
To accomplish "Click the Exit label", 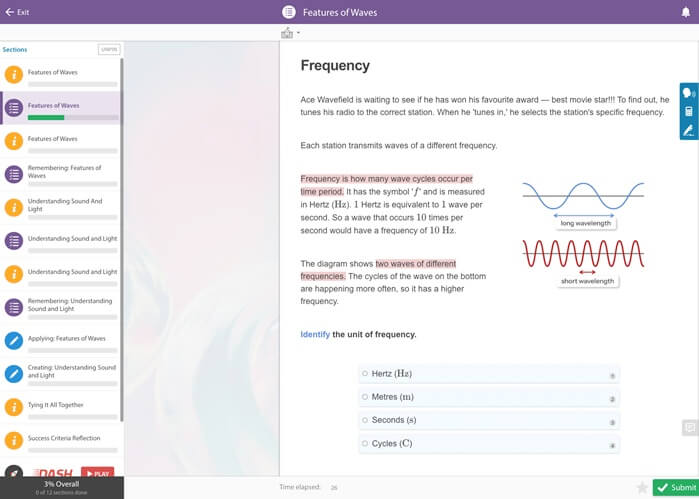I will coord(23,12).
